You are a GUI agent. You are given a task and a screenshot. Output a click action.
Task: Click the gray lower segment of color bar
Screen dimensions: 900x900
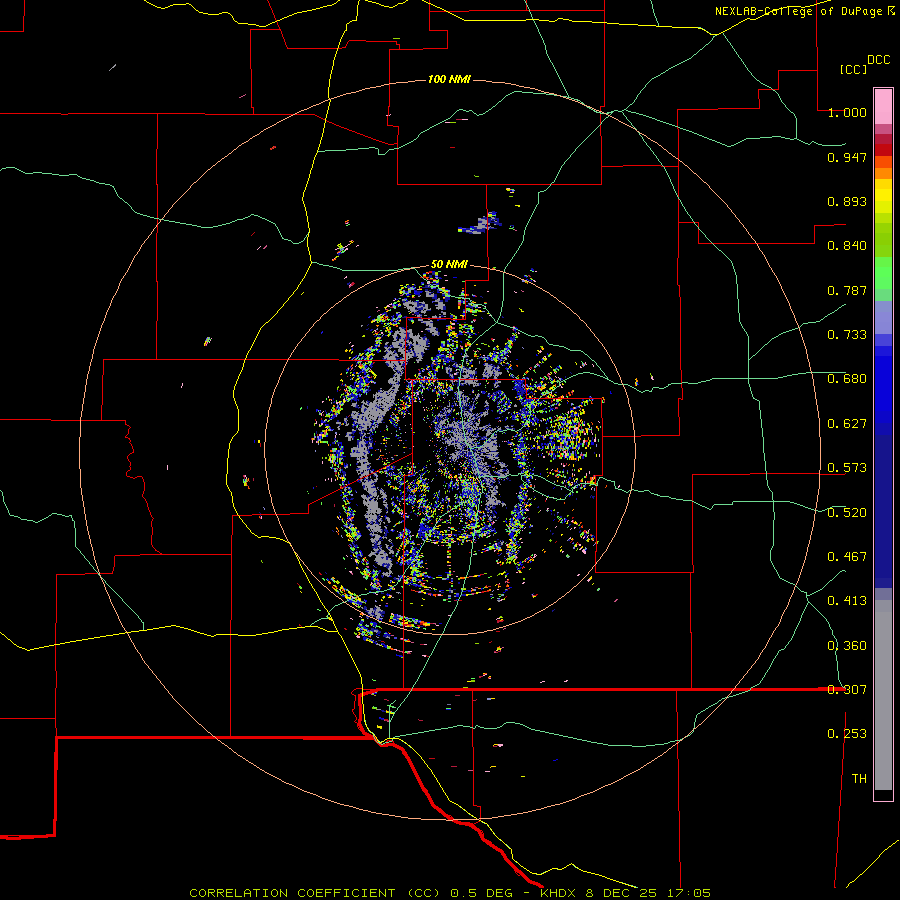883,695
